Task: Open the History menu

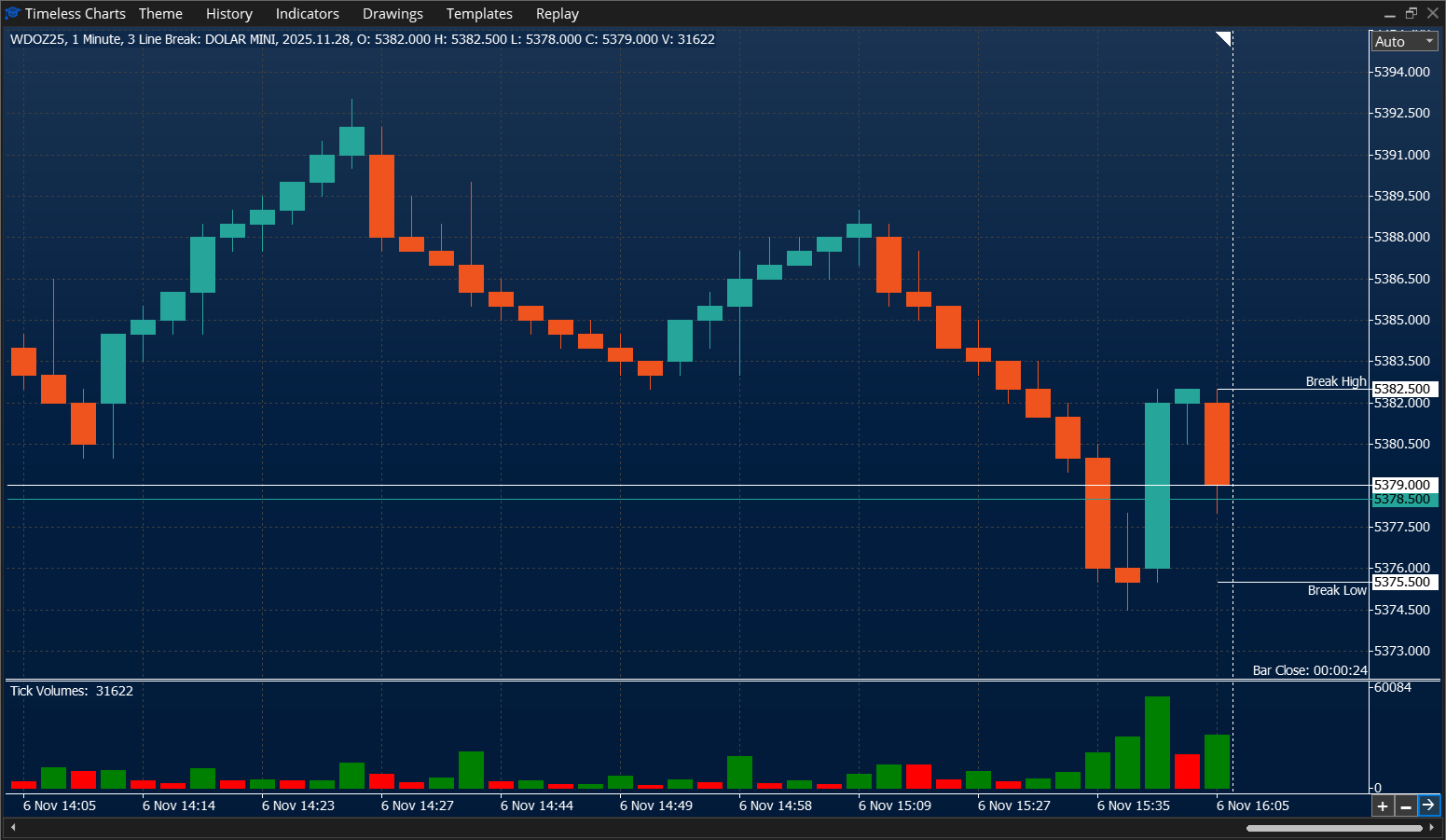Action: 228,13
